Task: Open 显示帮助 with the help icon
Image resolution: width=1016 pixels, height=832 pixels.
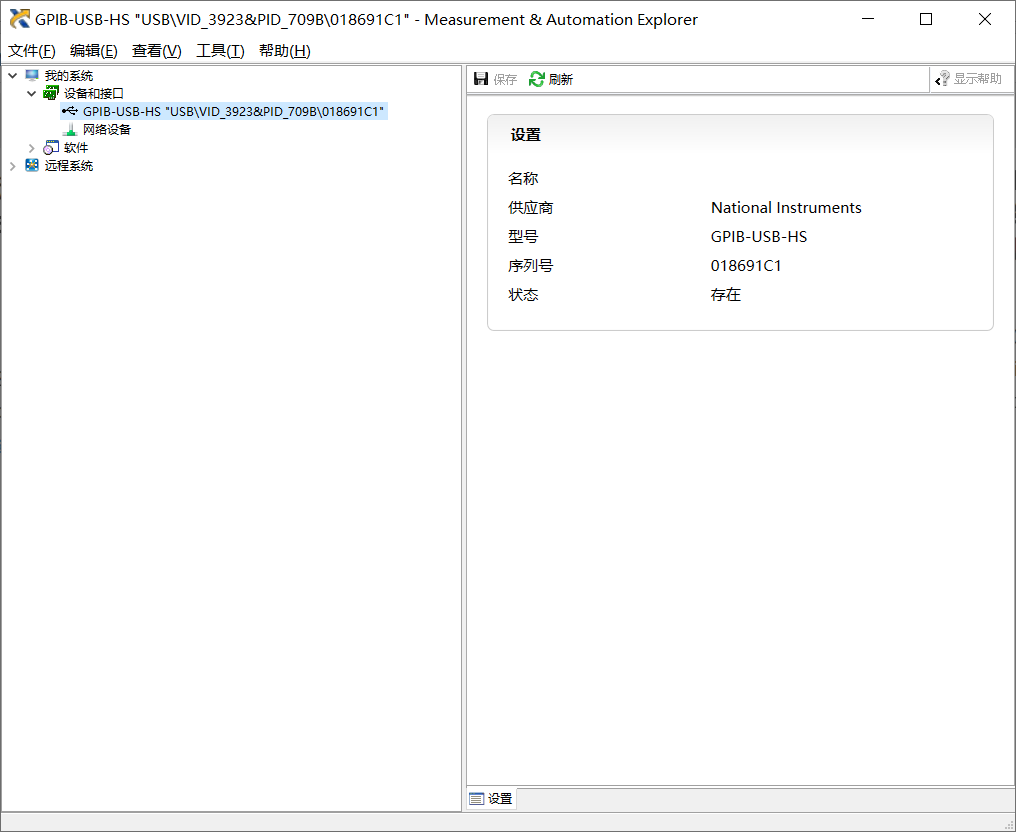Action: (x=940, y=78)
